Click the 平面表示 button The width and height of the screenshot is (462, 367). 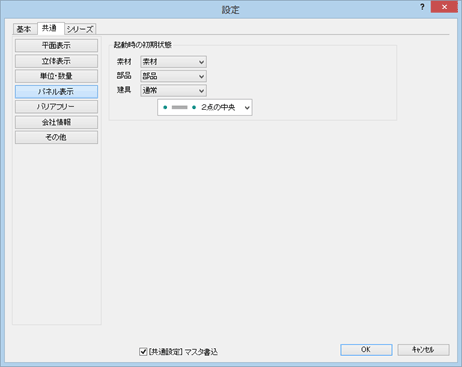click(56, 46)
